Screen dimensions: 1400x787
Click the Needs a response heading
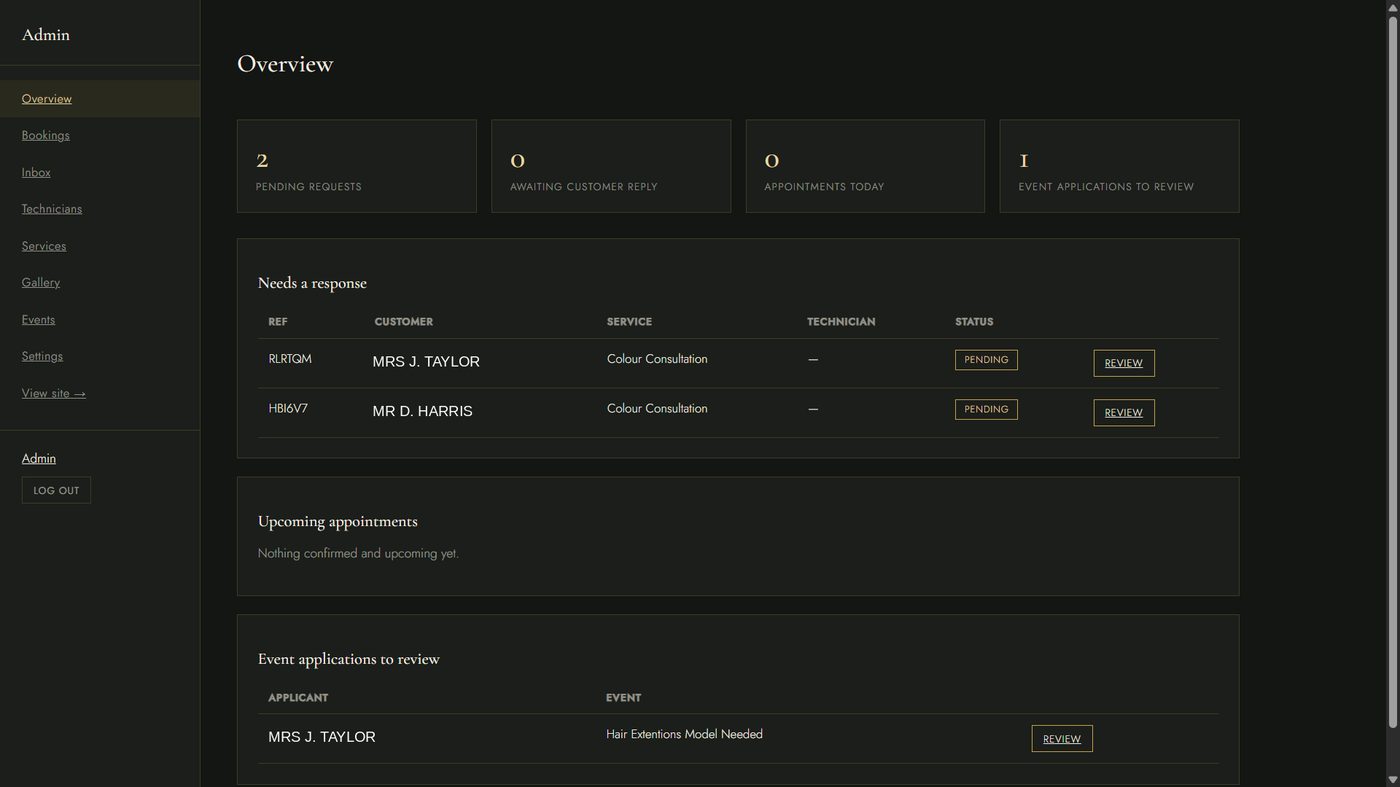pos(312,283)
